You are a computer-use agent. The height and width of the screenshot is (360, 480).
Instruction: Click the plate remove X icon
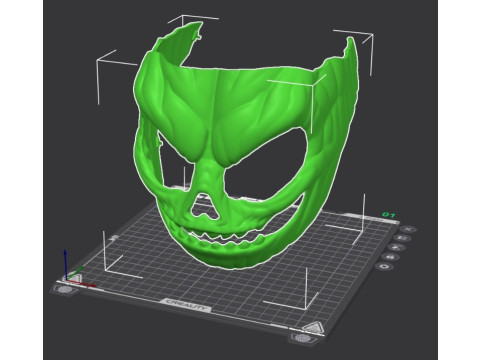(x=408, y=229)
